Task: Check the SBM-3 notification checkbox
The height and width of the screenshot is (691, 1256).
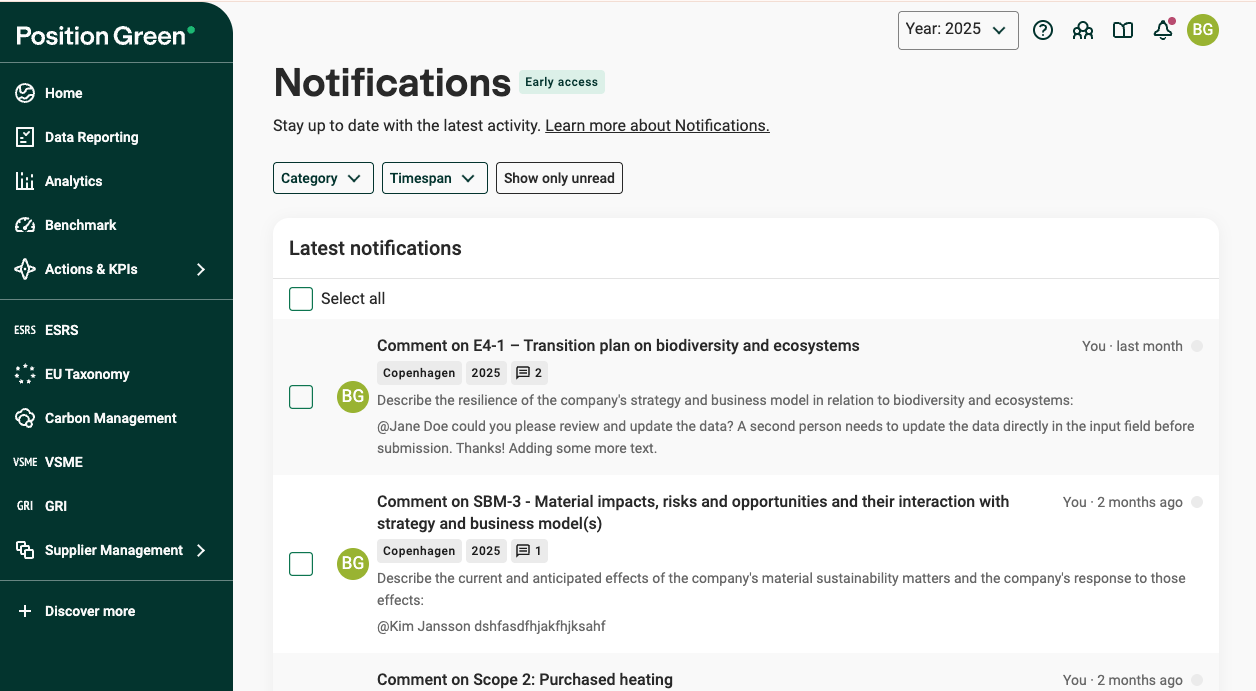Action: pos(301,564)
